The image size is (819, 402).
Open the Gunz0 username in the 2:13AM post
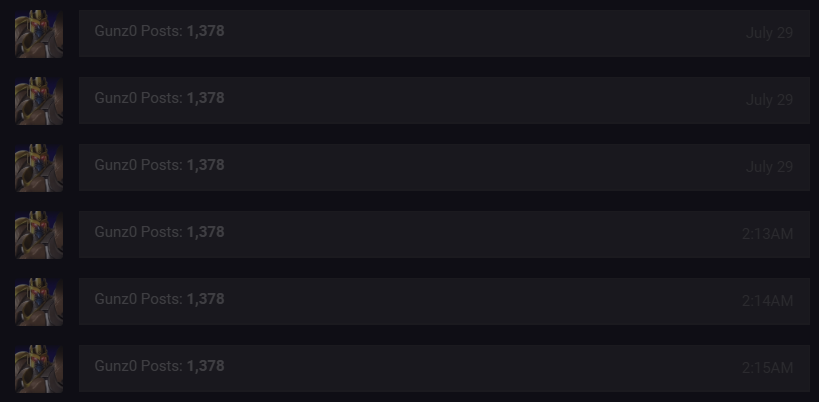point(116,232)
